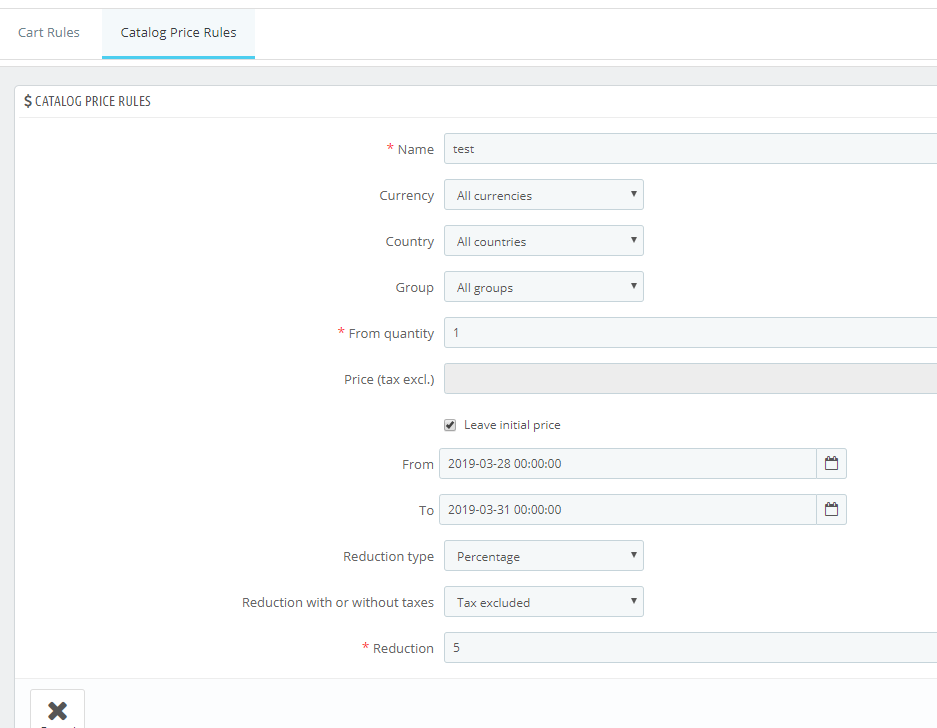Click the To date text field
This screenshot has height=728, width=937.
(x=628, y=510)
